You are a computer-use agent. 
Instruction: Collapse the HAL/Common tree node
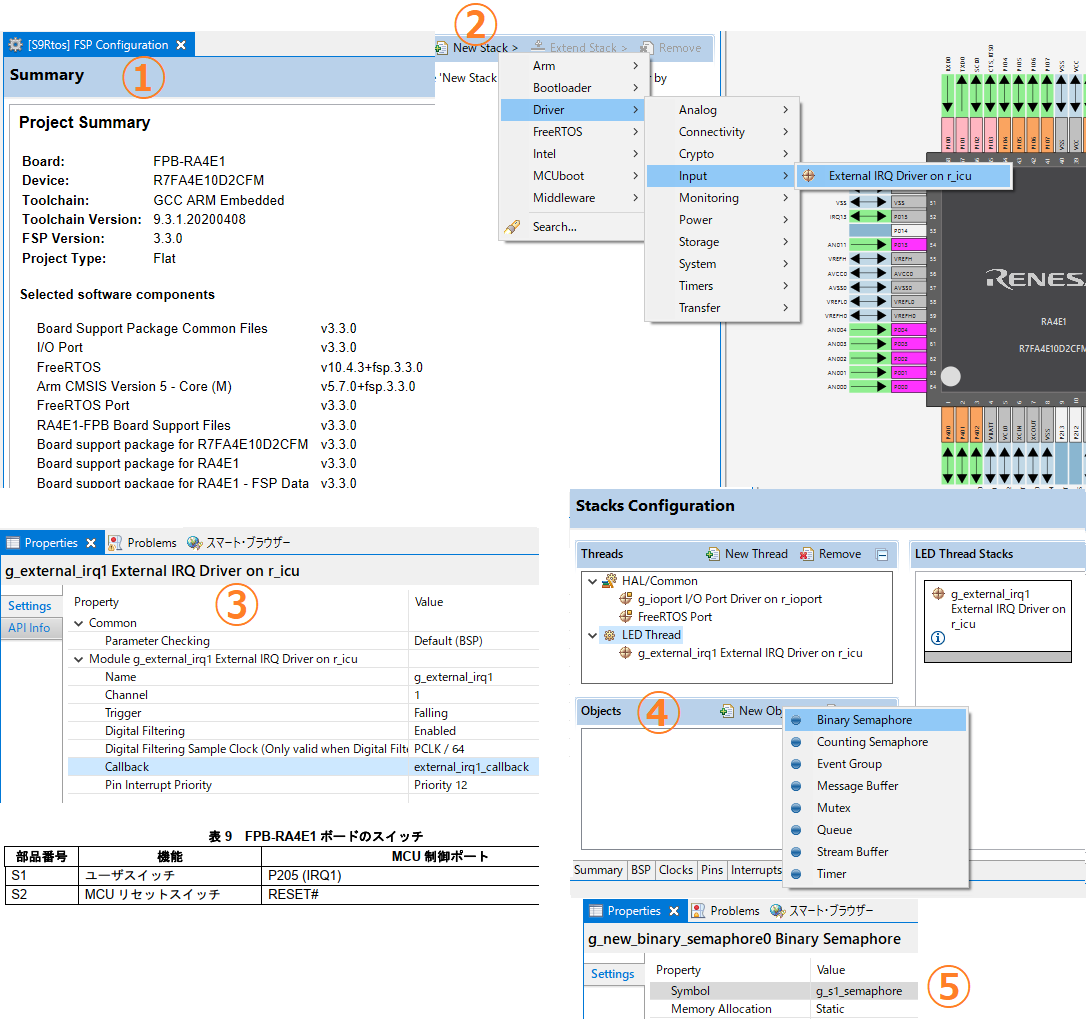point(592,582)
